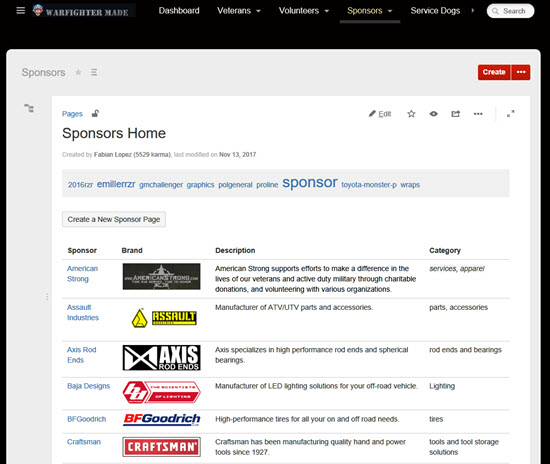Click the wraps label tag
The width and height of the screenshot is (550, 464).
tap(410, 185)
